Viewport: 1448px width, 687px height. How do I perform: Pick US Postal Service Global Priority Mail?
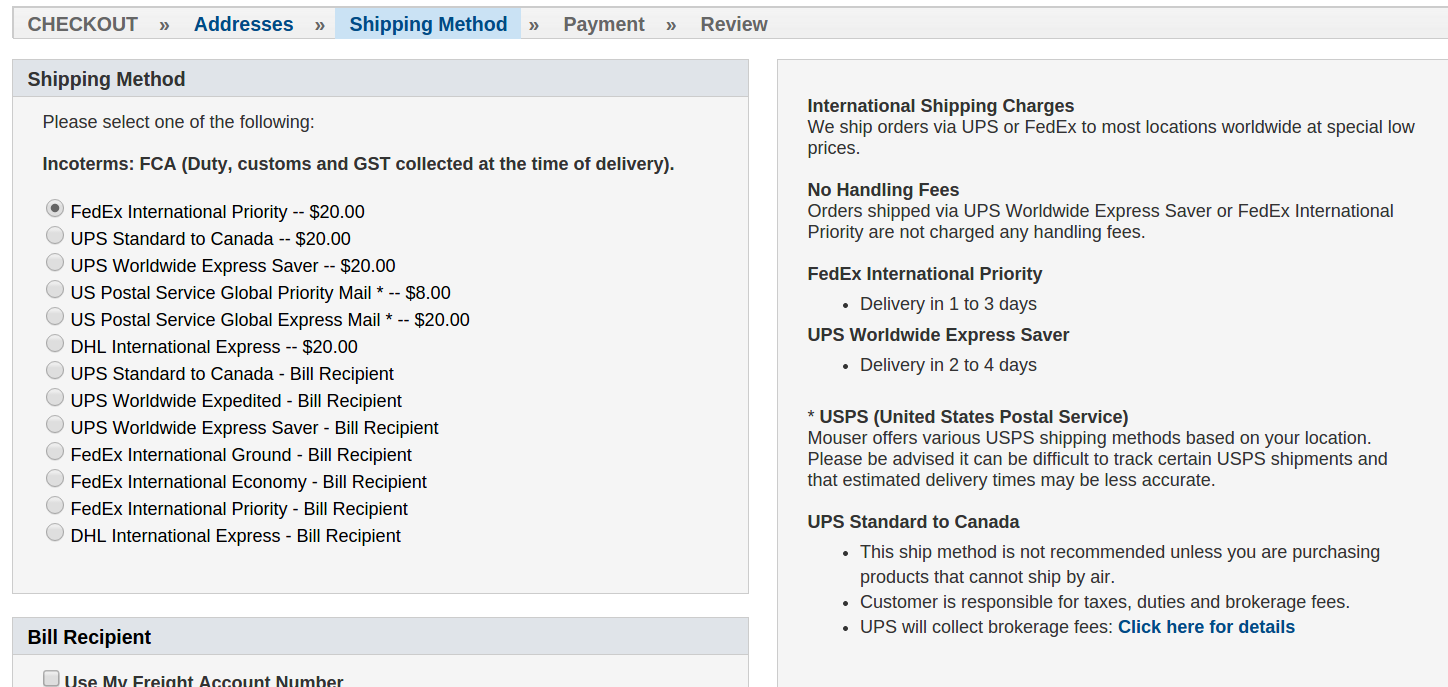[x=55, y=290]
